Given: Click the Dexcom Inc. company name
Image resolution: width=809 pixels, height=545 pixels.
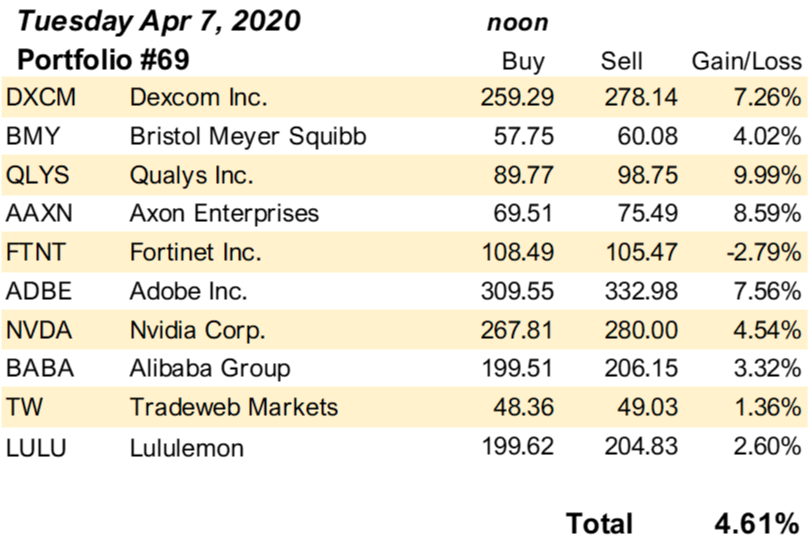Looking at the screenshot, I should 199,97.
